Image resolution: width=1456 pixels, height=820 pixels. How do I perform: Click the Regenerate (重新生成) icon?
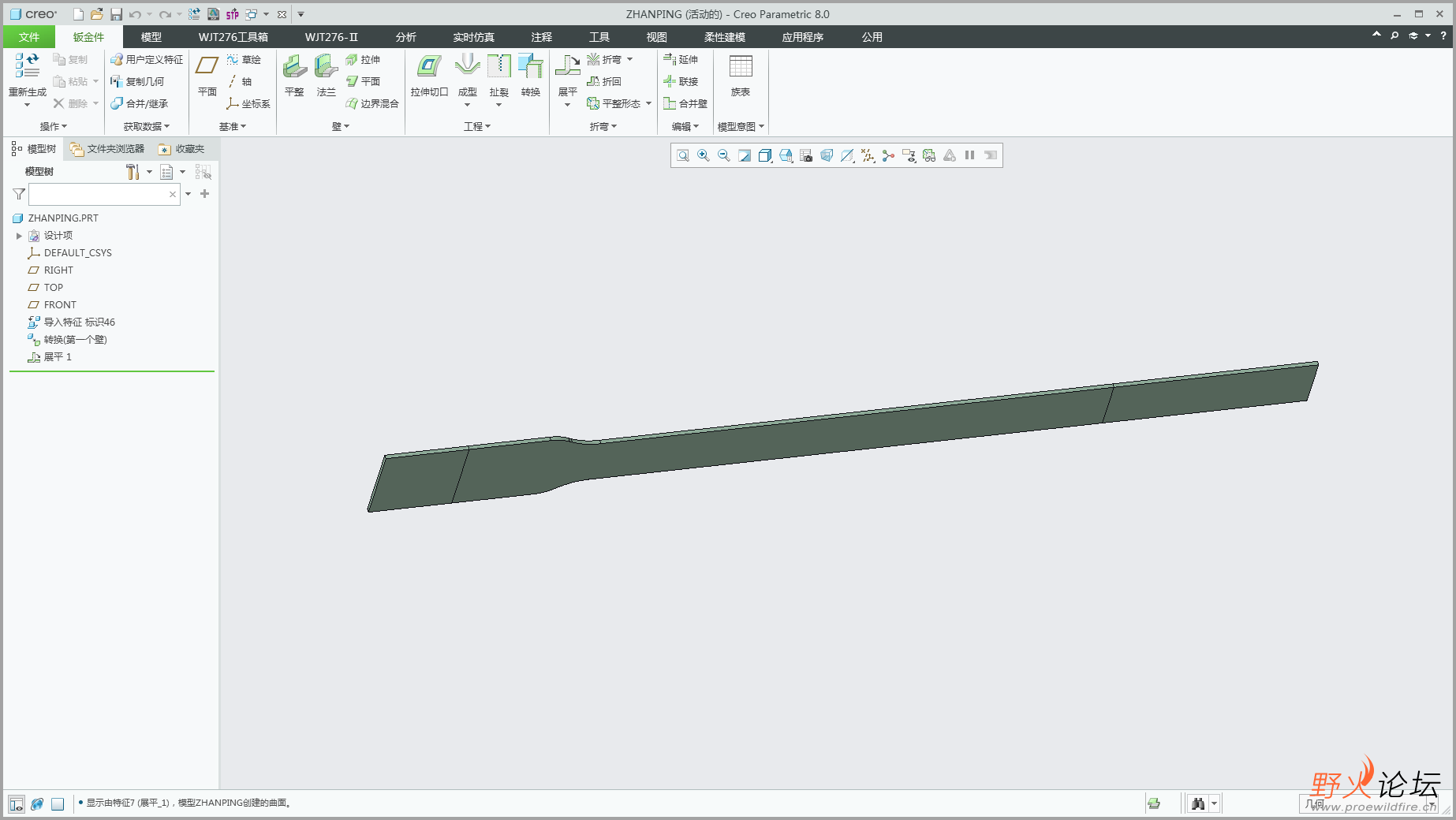[x=27, y=65]
